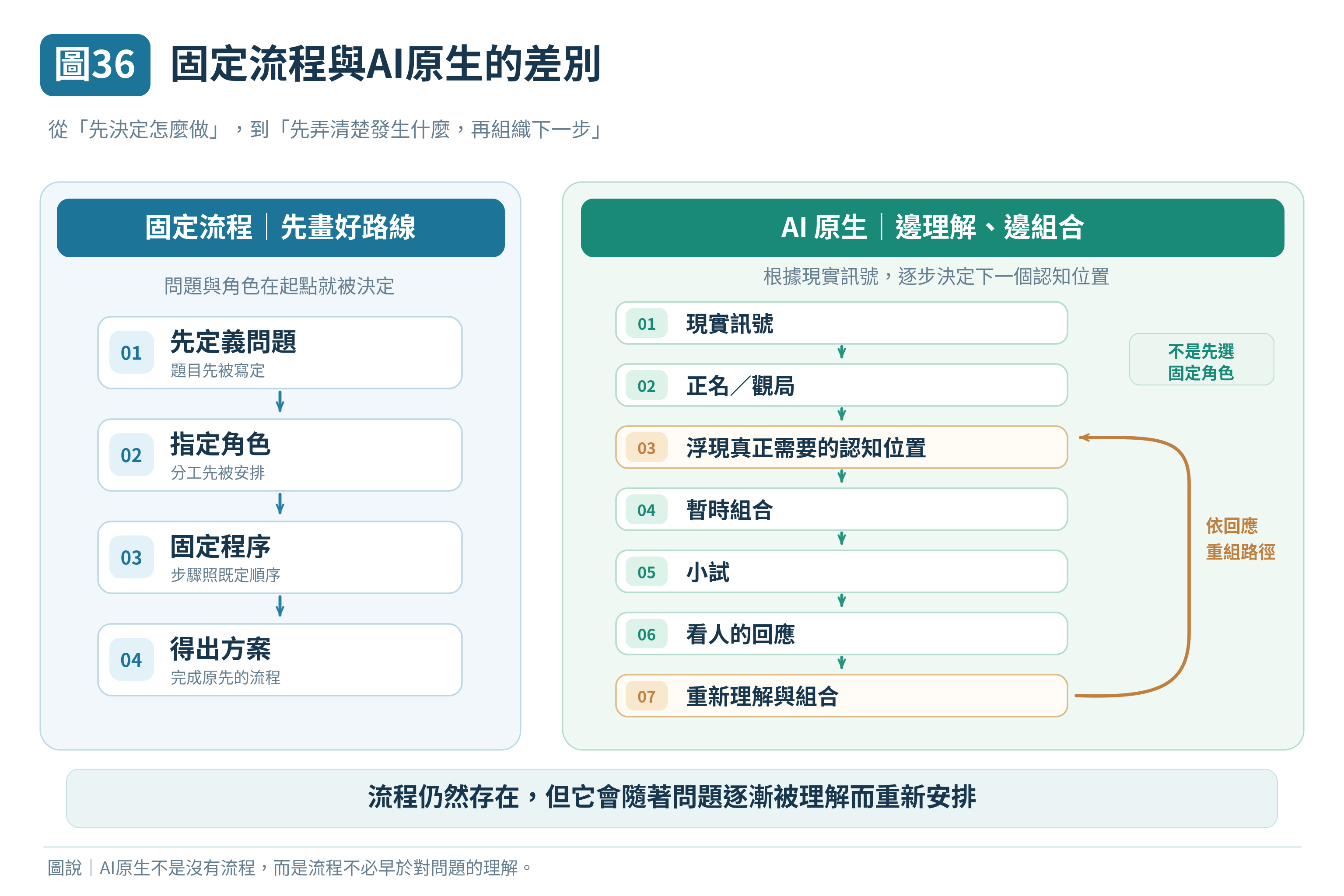The height and width of the screenshot is (896, 1344).
Task: Click the orange label 依回應 重組路徑
Action: pyautogui.click(x=1241, y=539)
